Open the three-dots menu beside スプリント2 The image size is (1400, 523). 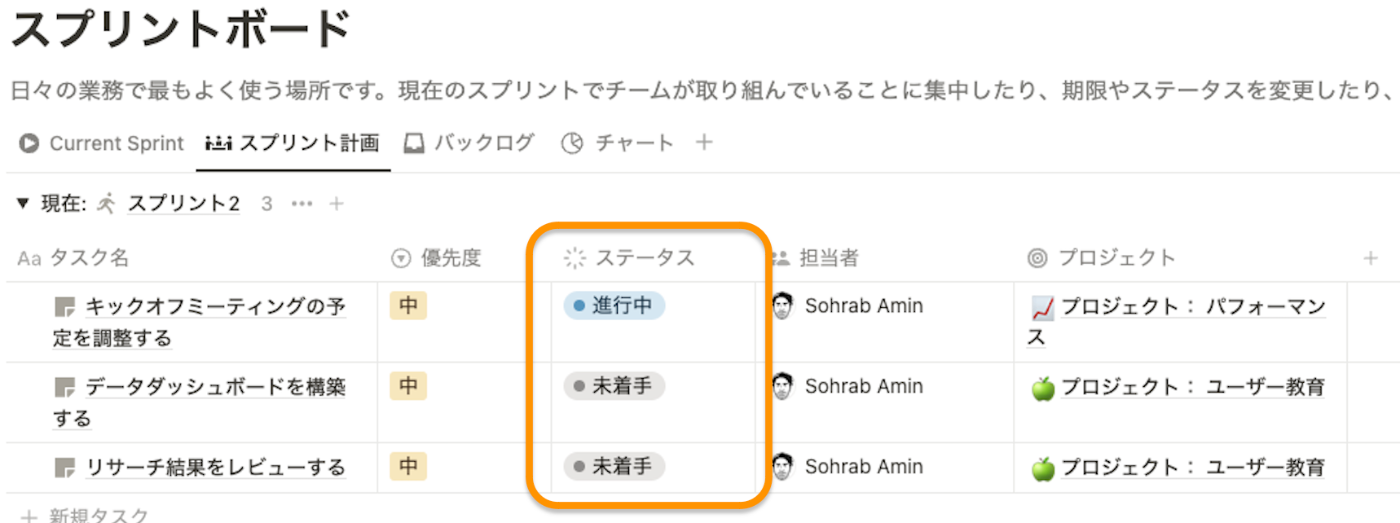pos(301,204)
